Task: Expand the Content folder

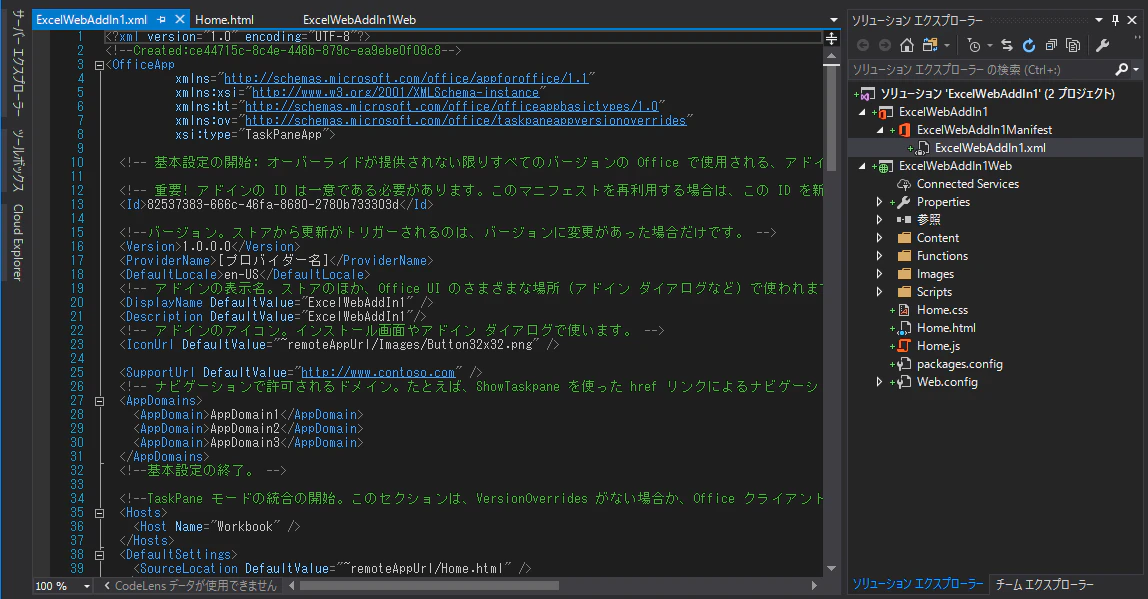Action: [879, 238]
